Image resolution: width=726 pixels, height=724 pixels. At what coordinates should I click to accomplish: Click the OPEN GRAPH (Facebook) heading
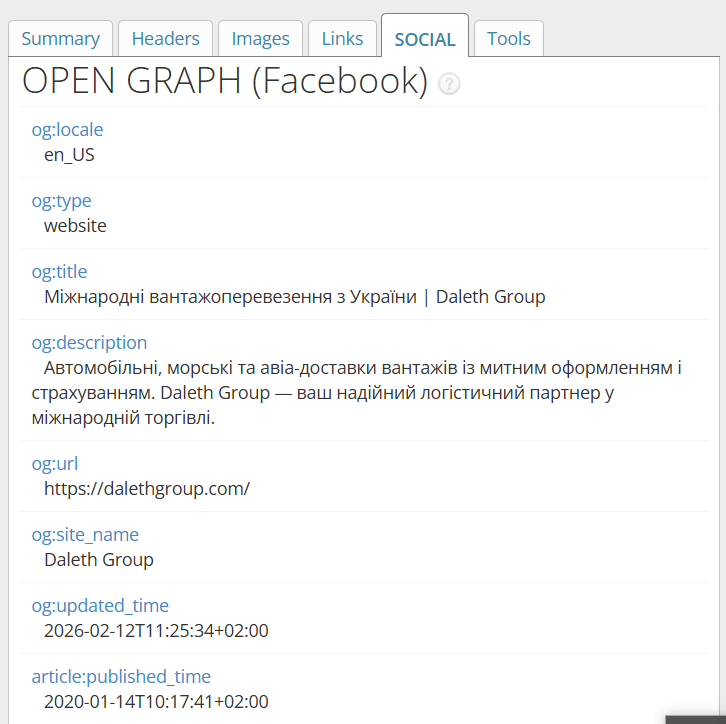[225, 81]
